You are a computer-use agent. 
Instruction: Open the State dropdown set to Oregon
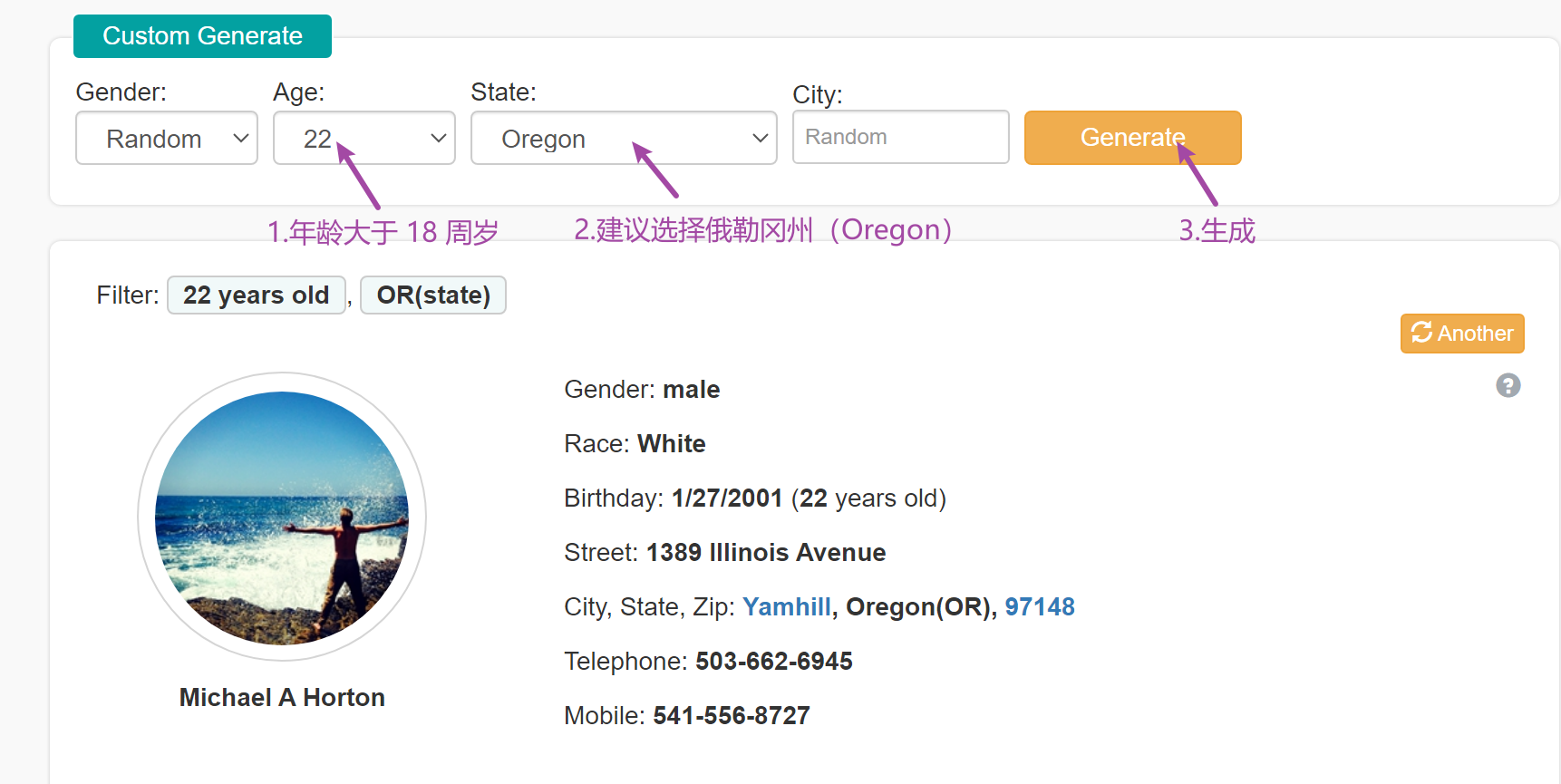coord(623,139)
